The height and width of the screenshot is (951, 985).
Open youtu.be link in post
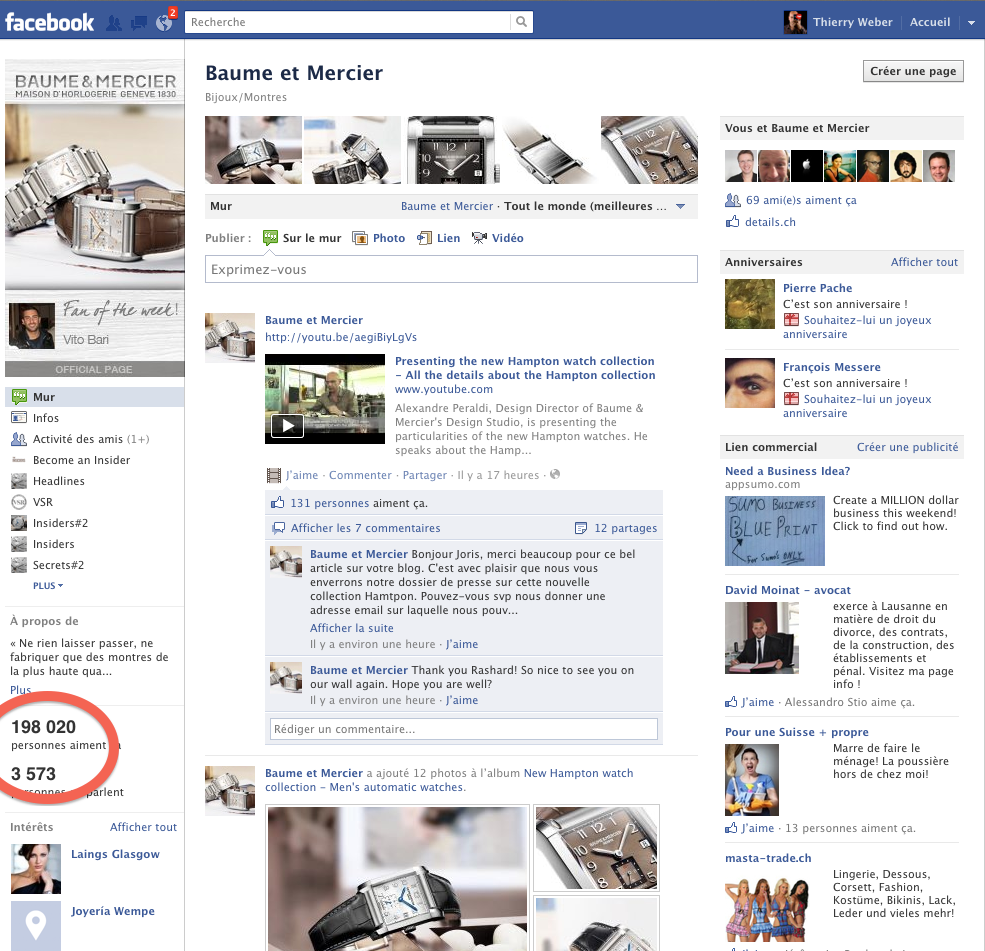(341, 337)
